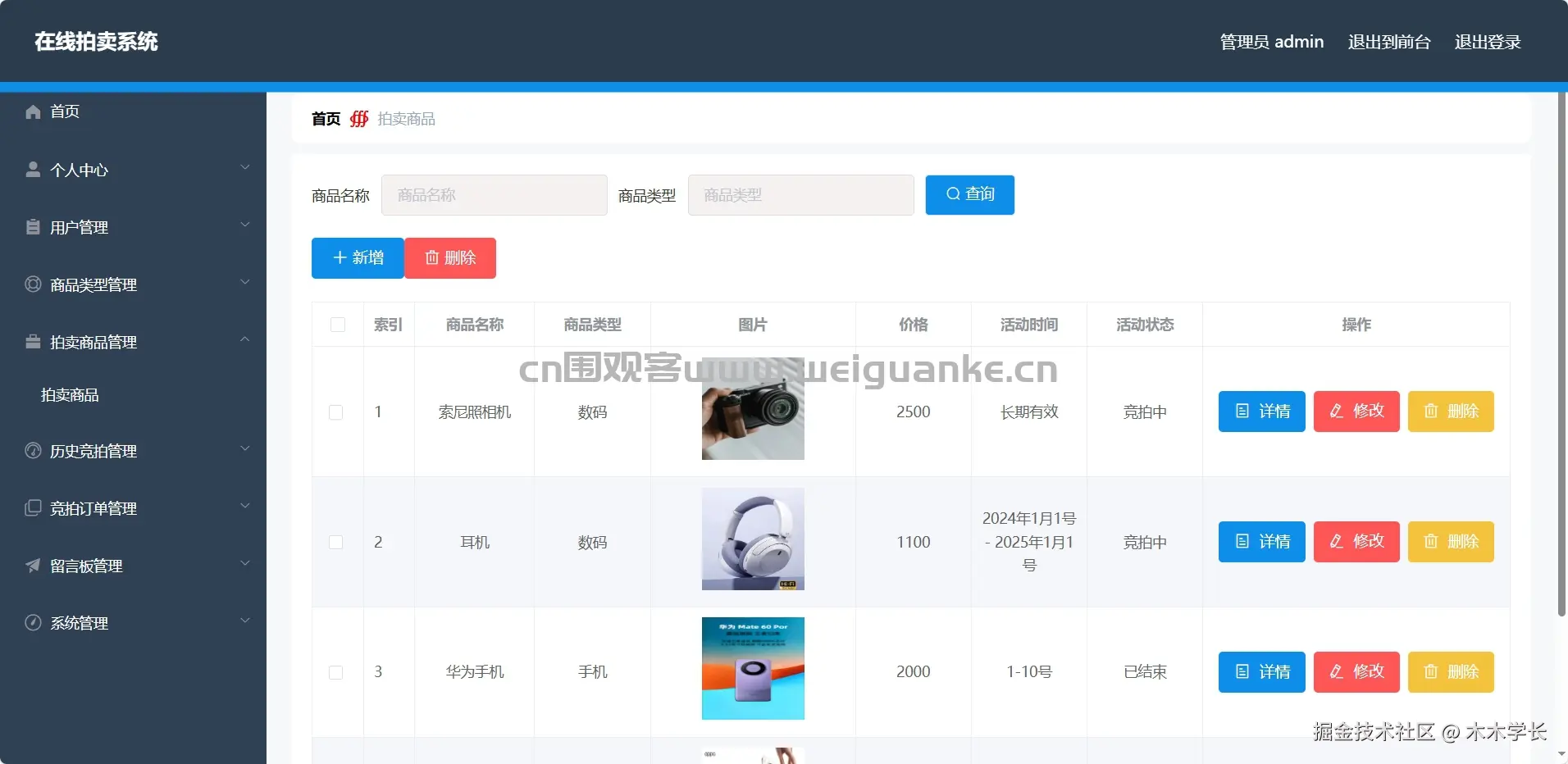Open the 竞拍订单管理 sidebar menu

point(133,508)
